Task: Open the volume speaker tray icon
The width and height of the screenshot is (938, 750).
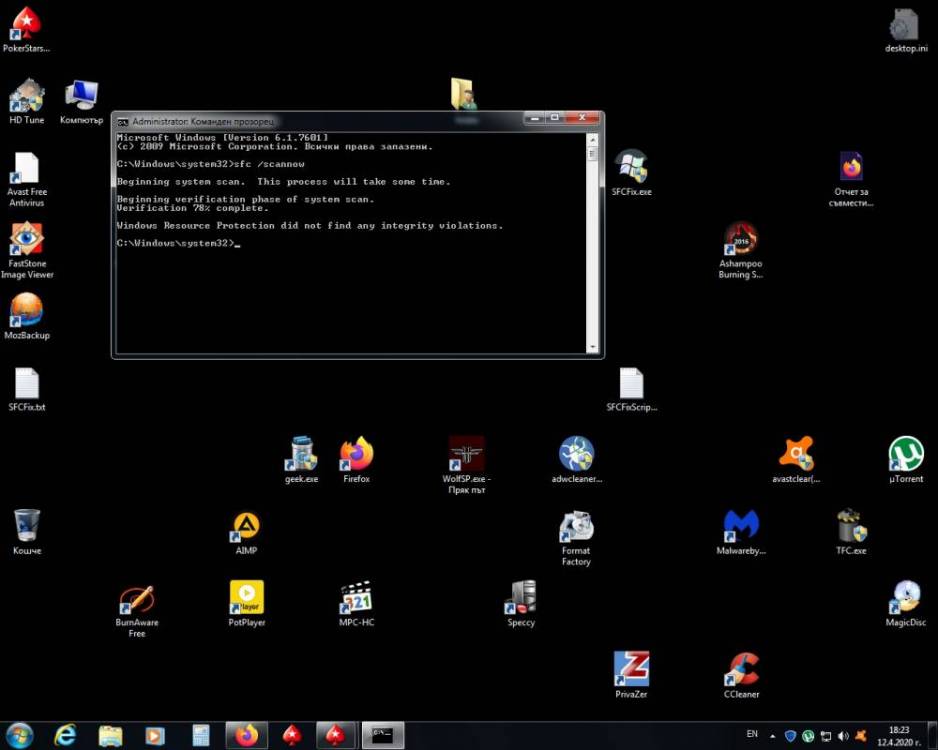Action: 843,736
